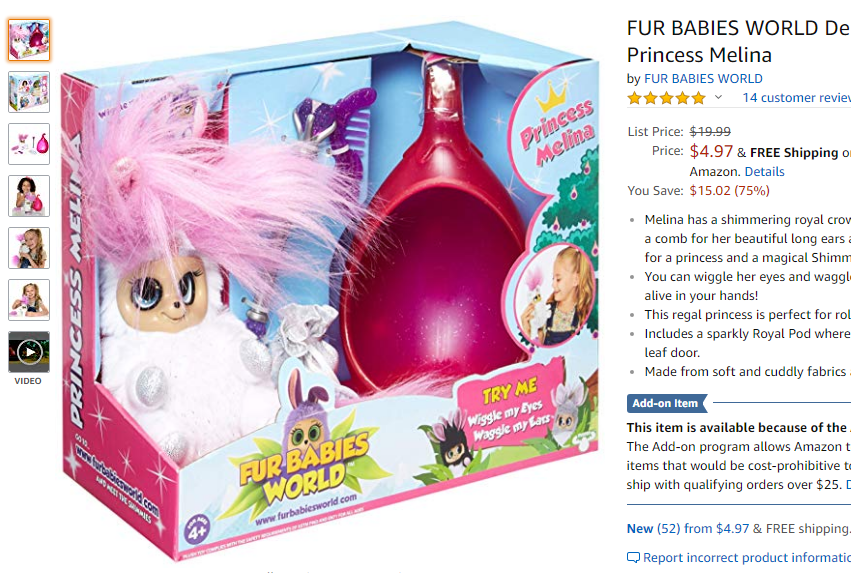Click the main Princess Melina product image

331,290
